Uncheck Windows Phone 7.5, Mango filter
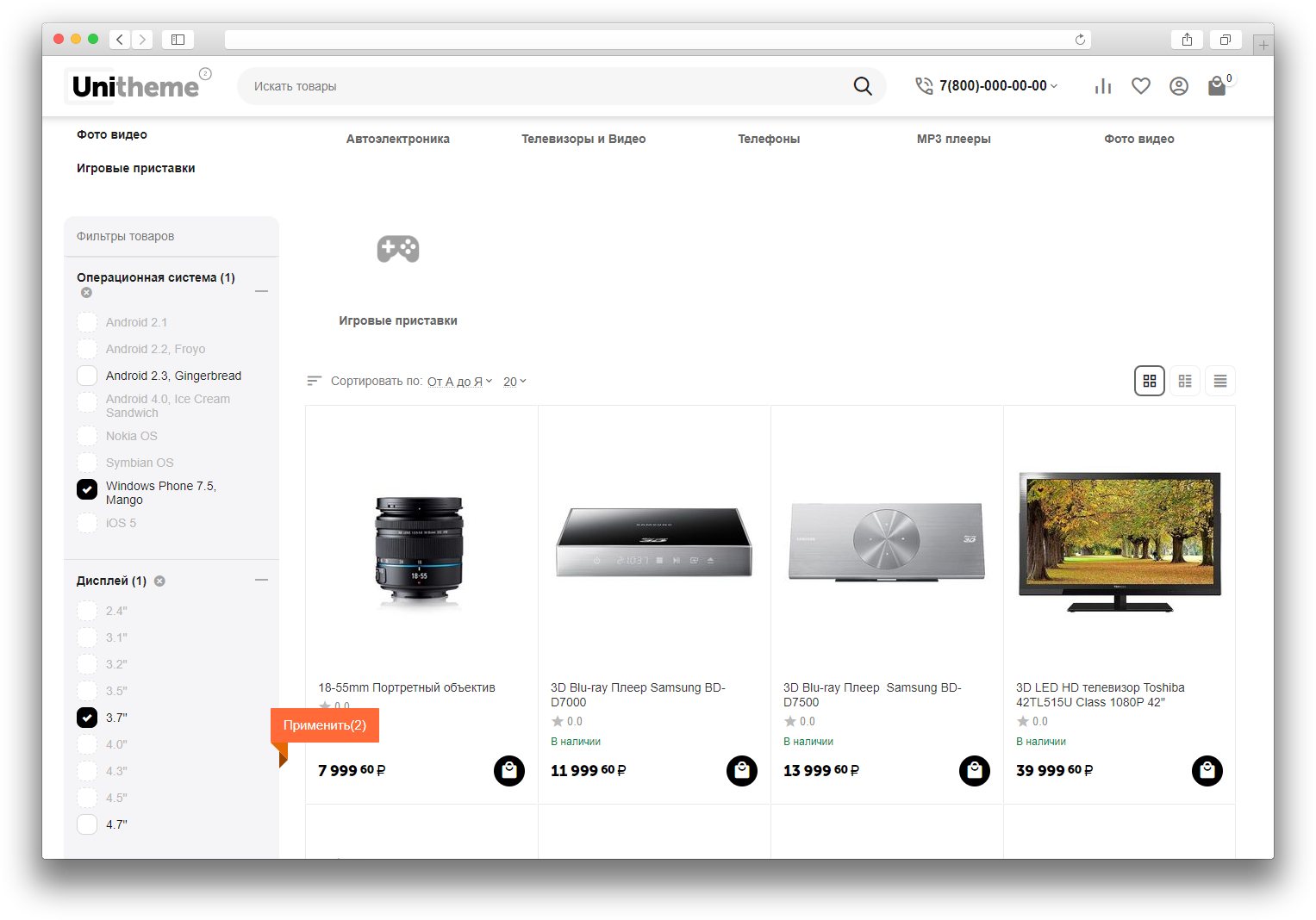Viewport: 1316px width, 920px height. click(87, 489)
